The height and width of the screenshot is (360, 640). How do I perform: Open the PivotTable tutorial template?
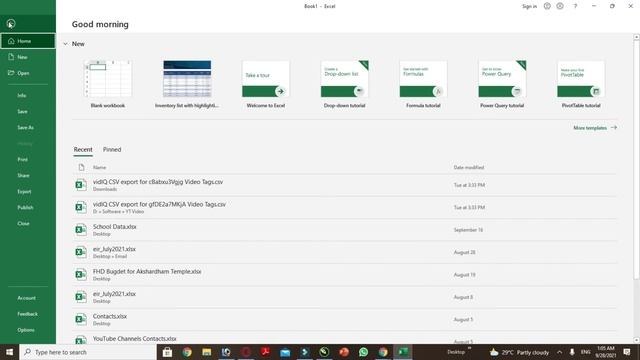pyautogui.click(x=581, y=84)
